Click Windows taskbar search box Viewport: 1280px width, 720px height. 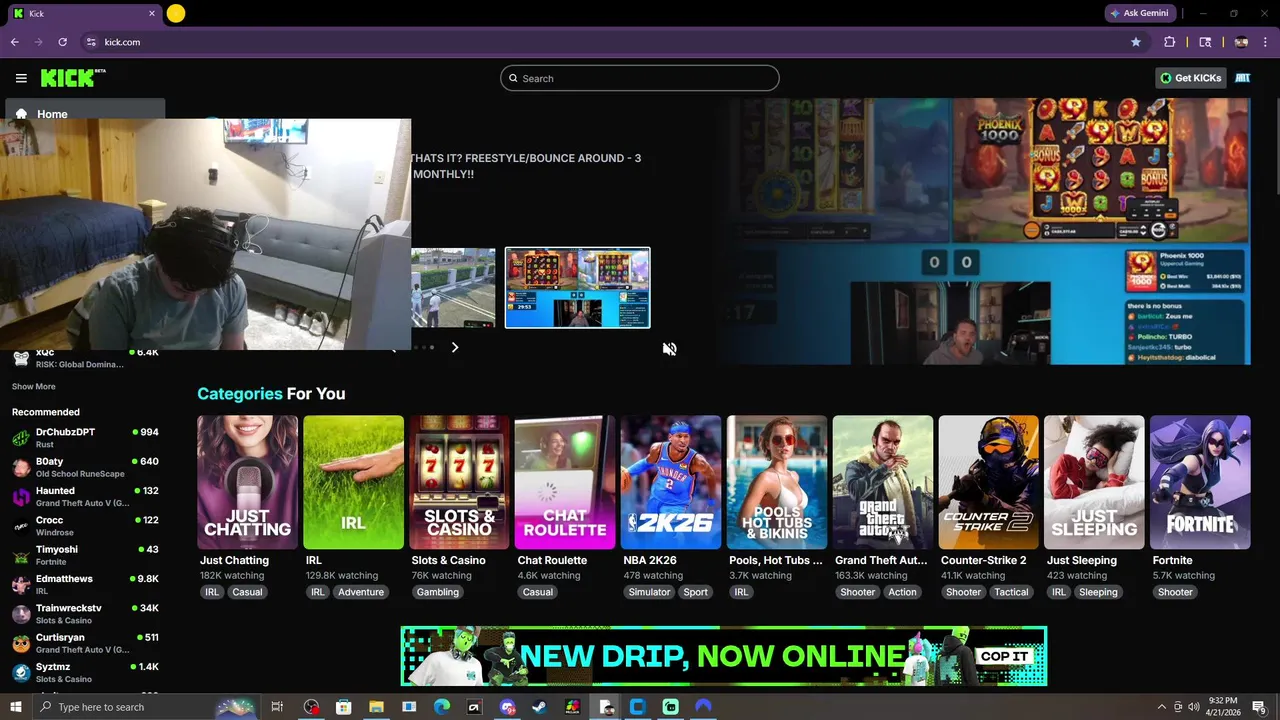point(146,707)
